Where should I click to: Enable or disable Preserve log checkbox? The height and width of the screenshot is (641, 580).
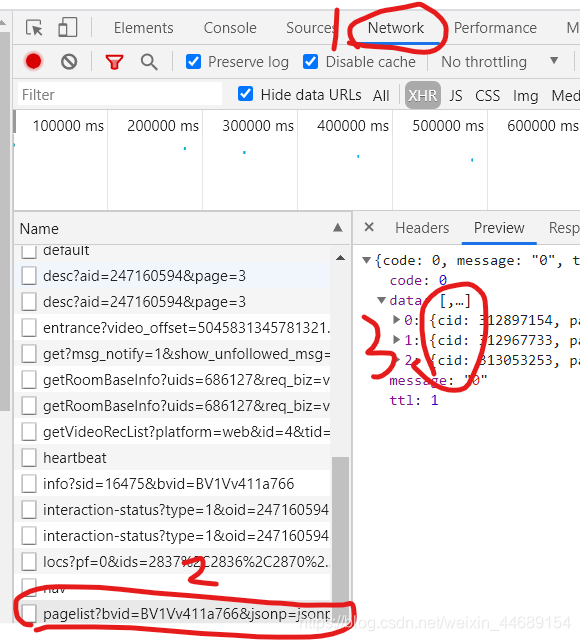(193, 62)
